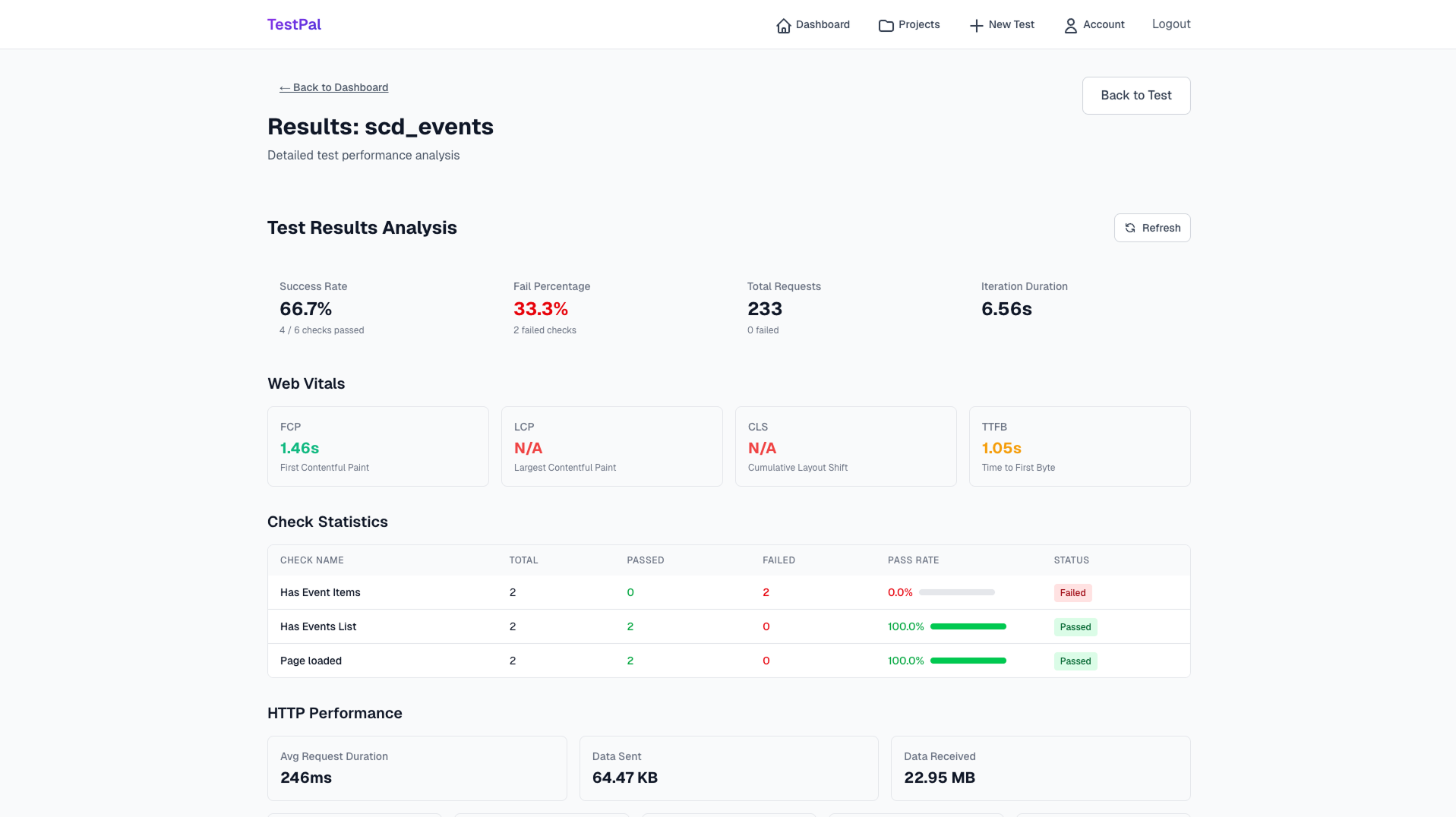Select the Dashboard home icon
The image size is (1456, 817).
click(784, 24)
